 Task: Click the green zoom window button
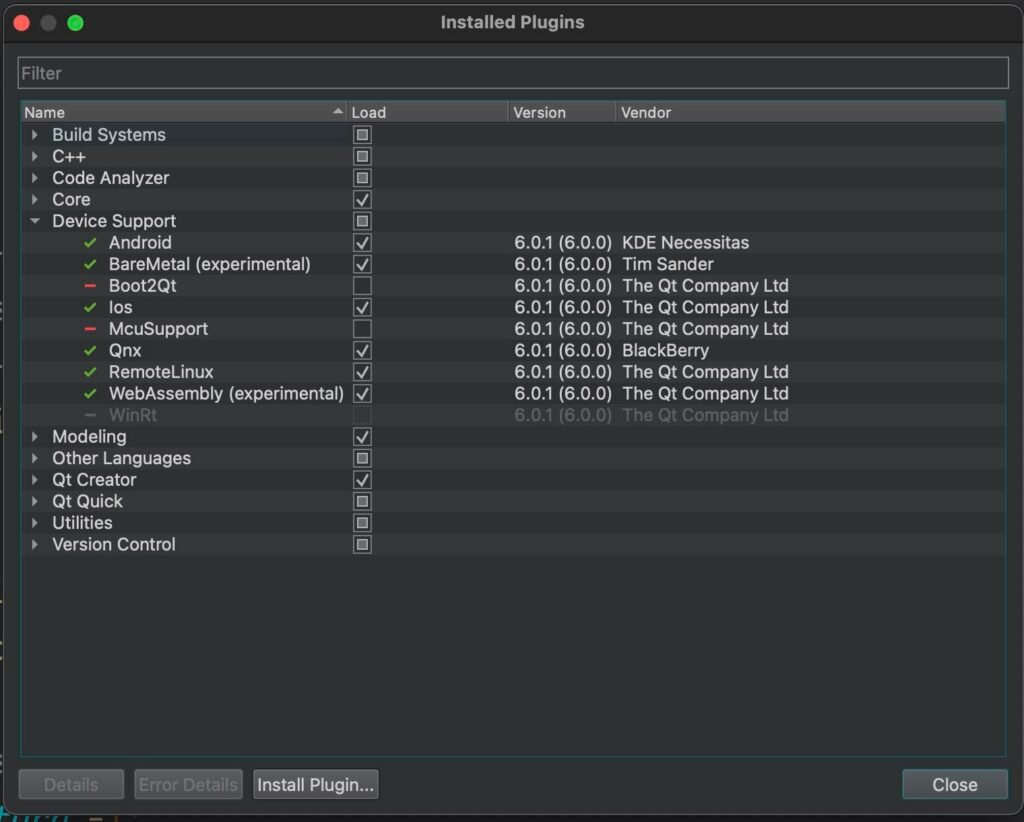(x=76, y=24)
